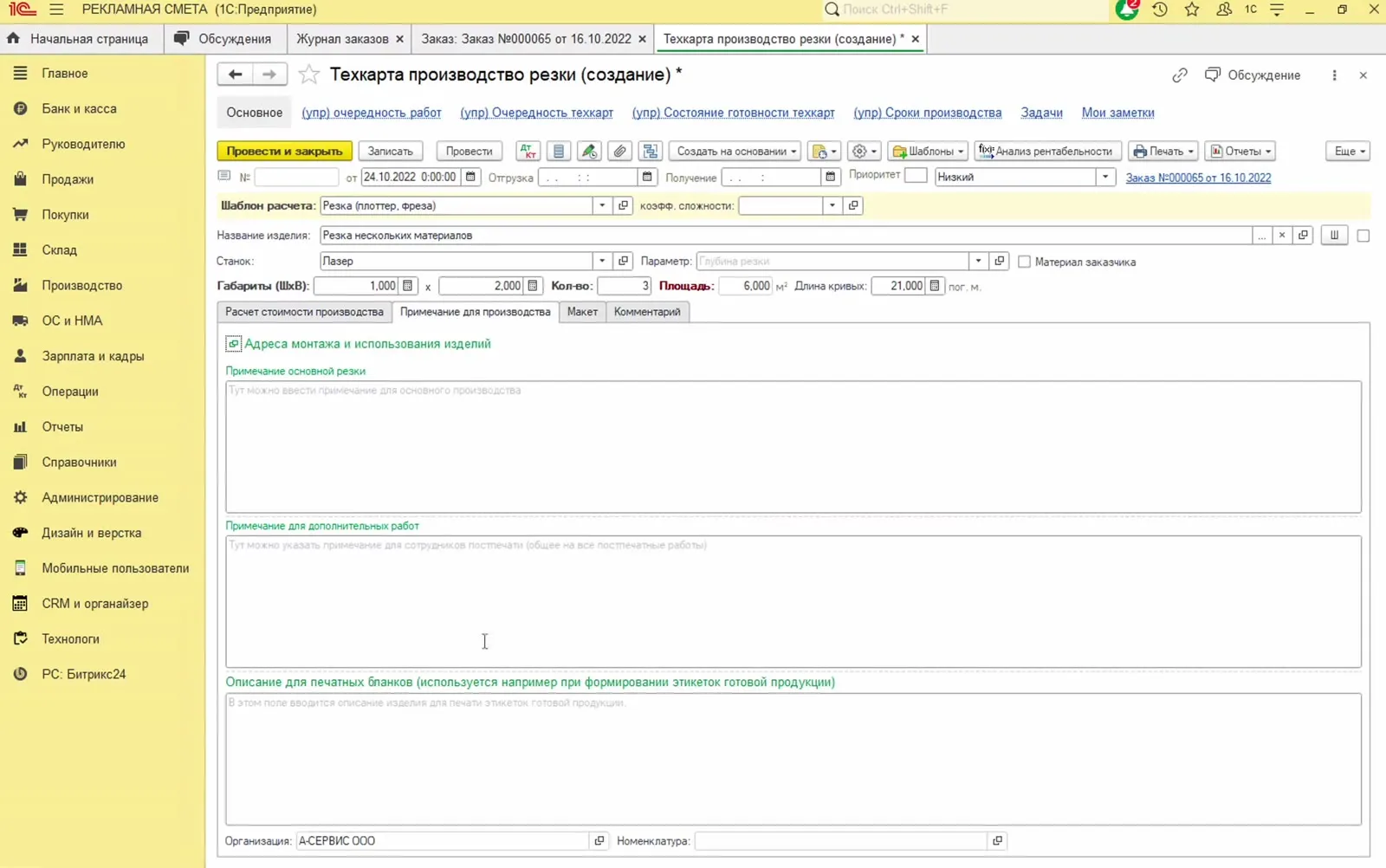Open the Организация record form icon
This screenshot has width=1386, height=868.
pos(599,840)
